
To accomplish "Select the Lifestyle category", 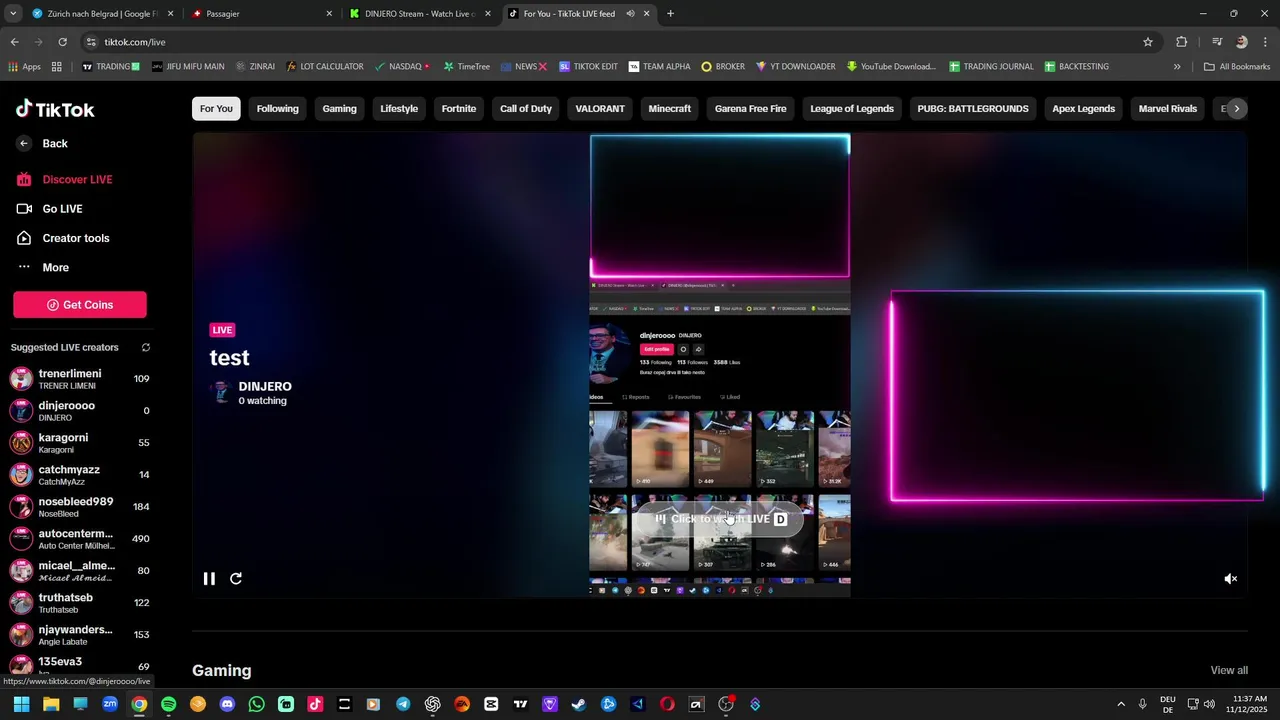I will pyautogui.click(x=399, y=109).
